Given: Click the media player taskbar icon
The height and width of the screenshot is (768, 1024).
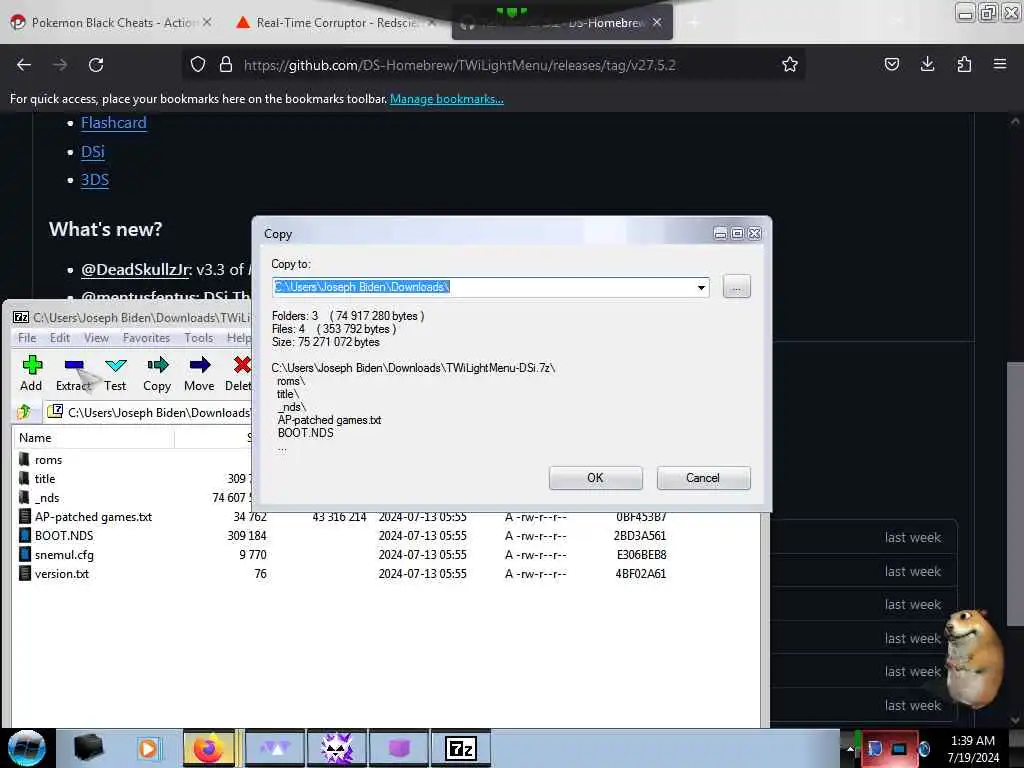Looking at the screenshot, I should click(148, 748).
